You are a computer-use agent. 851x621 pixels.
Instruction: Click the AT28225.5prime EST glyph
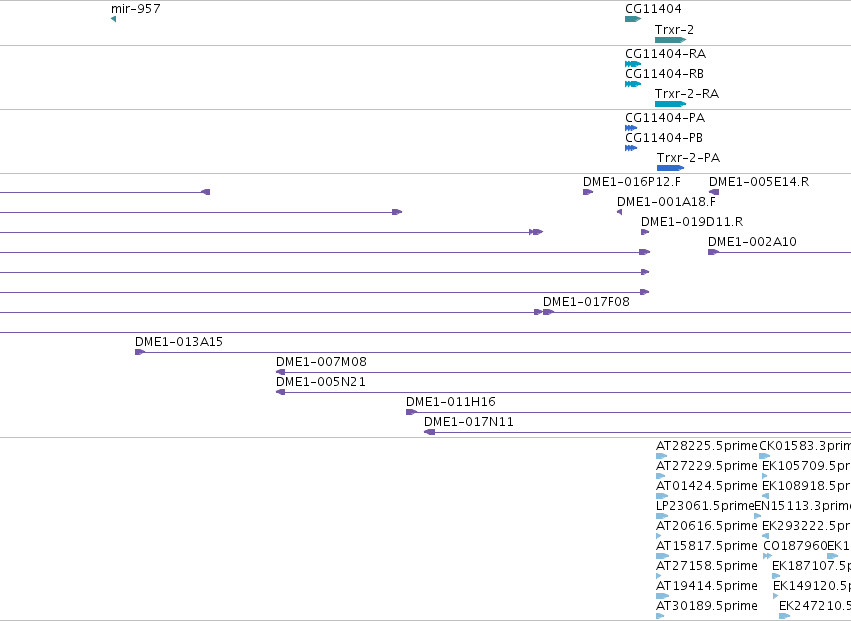[661, 457]
